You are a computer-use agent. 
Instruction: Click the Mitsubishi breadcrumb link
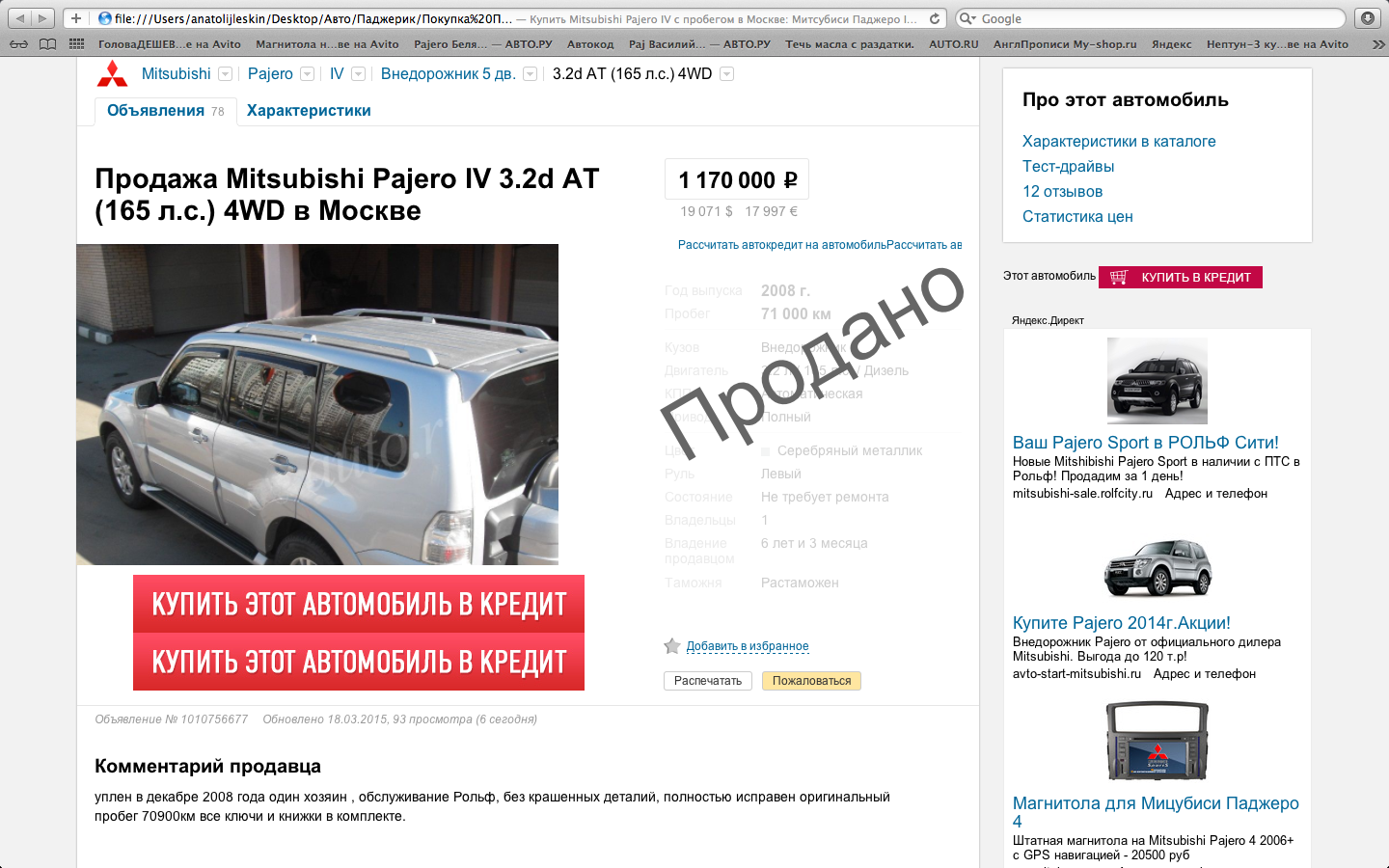tap(176, 74)
